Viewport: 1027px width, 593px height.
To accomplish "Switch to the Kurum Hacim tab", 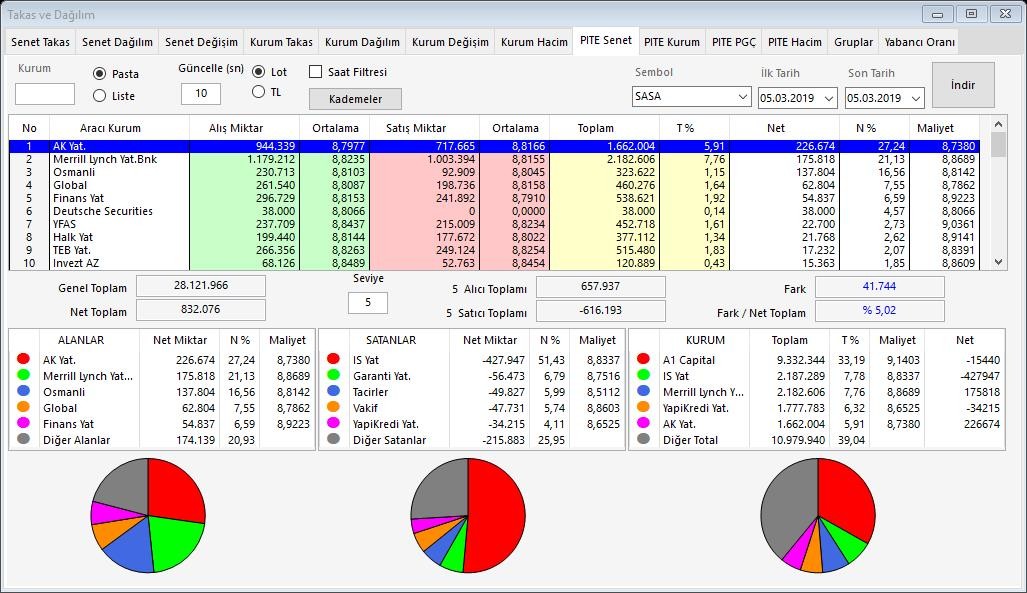I will click(534, 42).
